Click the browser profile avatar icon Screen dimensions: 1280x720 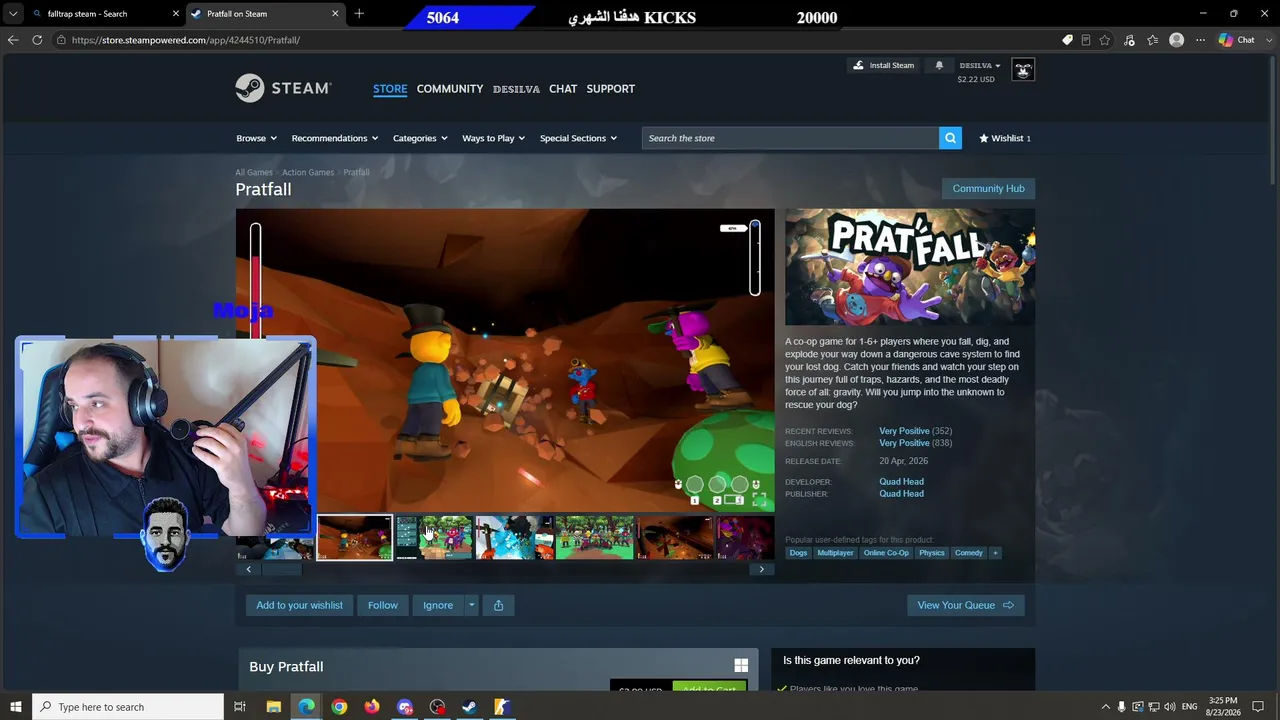[x=1177, y=40]
